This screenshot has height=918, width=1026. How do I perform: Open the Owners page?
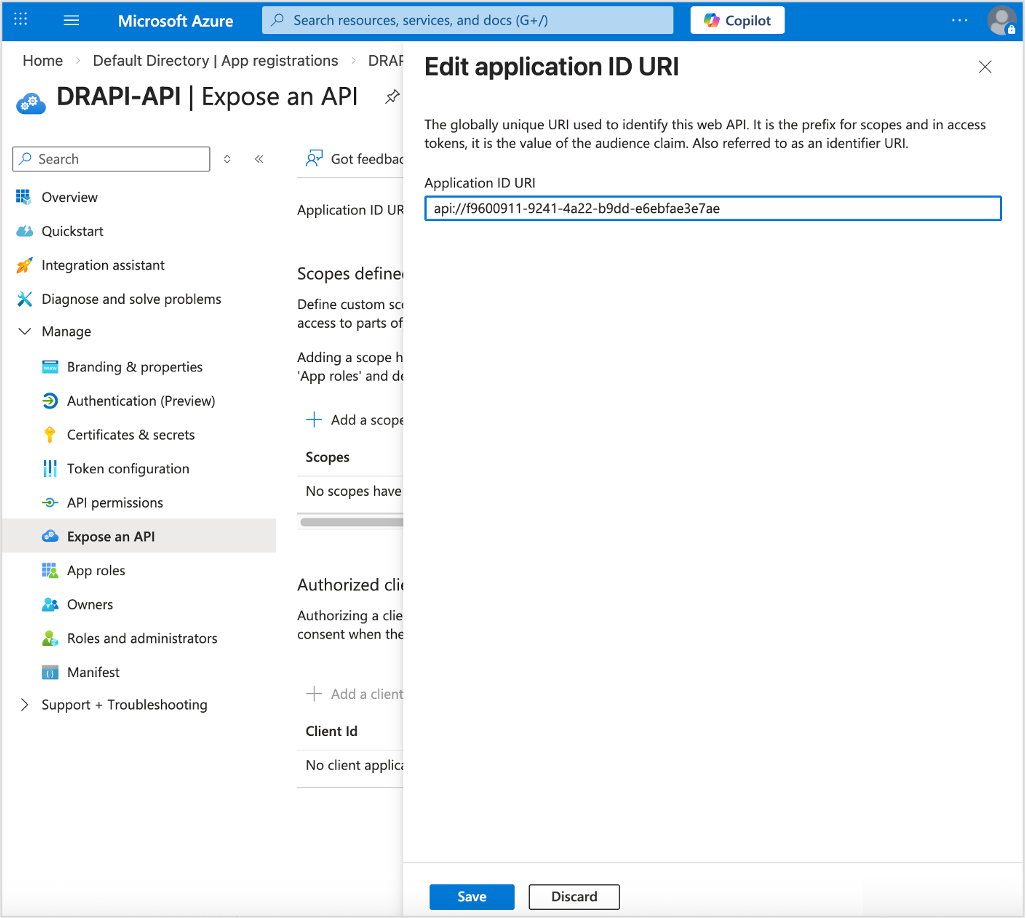[x=87, y=604]
